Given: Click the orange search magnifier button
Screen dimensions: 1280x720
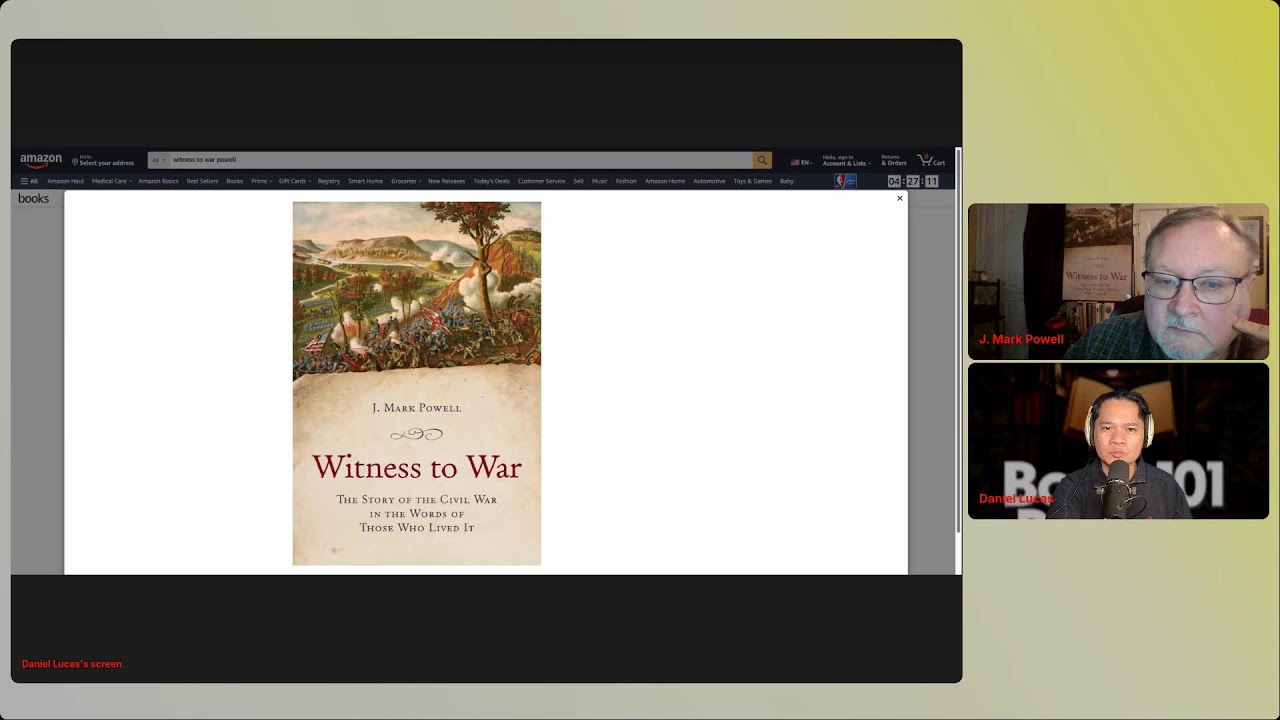Looking at the screenshot, I should [x=762, y=160].
